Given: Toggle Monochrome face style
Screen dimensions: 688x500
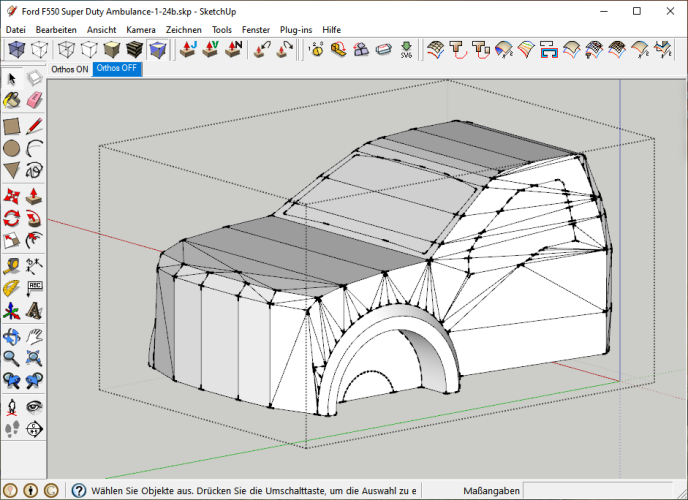Looking at the screenshot, I should pos(158,50).
